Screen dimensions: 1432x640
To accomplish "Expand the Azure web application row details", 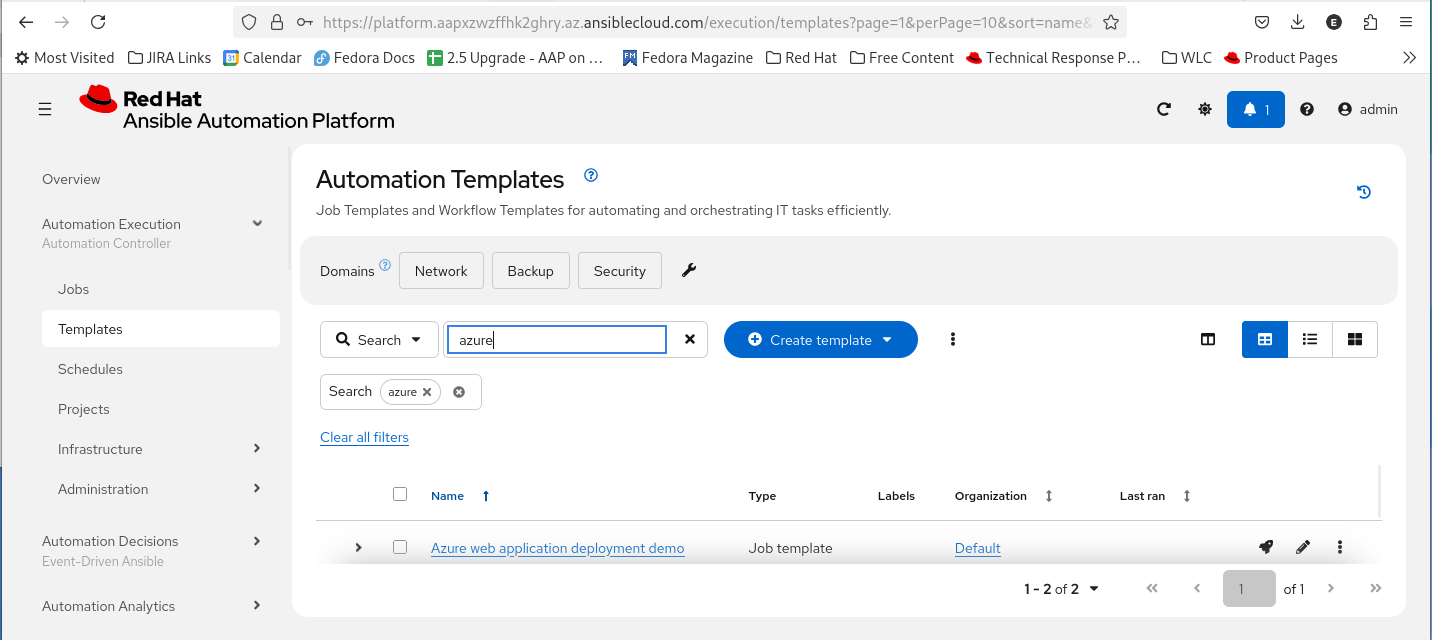I will pos(359,547).
